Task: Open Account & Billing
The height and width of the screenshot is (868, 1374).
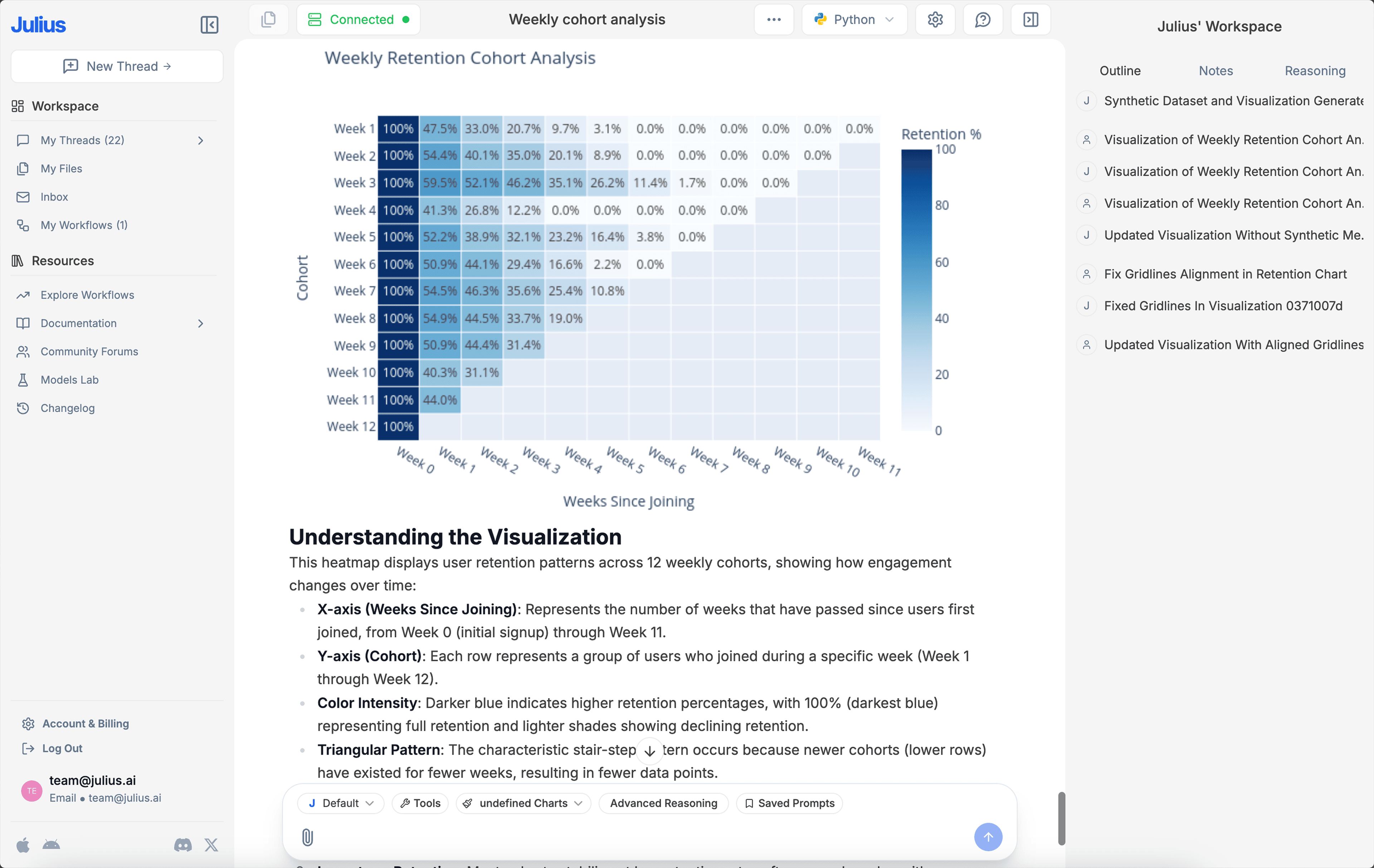Action: 86,723
